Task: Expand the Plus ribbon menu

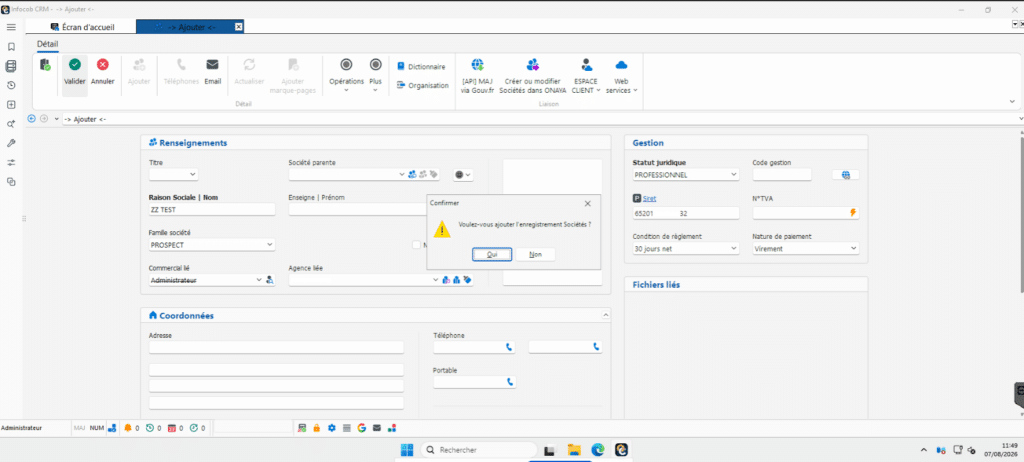Action: [376, 75]
